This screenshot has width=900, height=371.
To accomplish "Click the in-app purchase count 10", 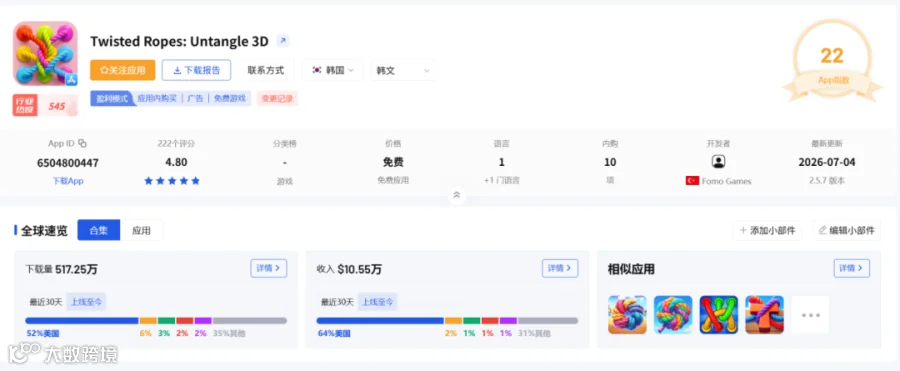I will click(610, 163).
